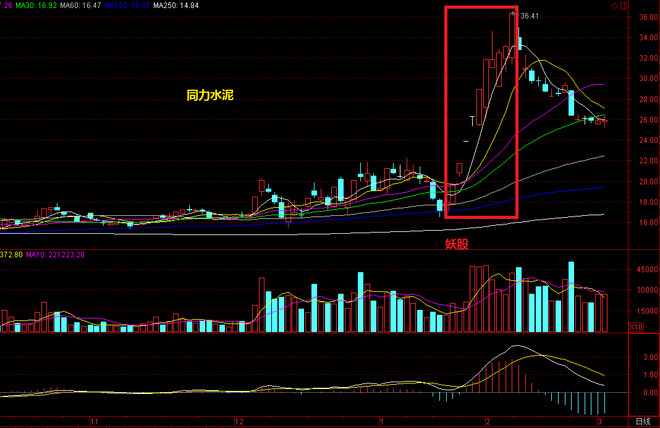Click the X10 volume scale box
The image size is (660, 428).
tap(636, 327)
